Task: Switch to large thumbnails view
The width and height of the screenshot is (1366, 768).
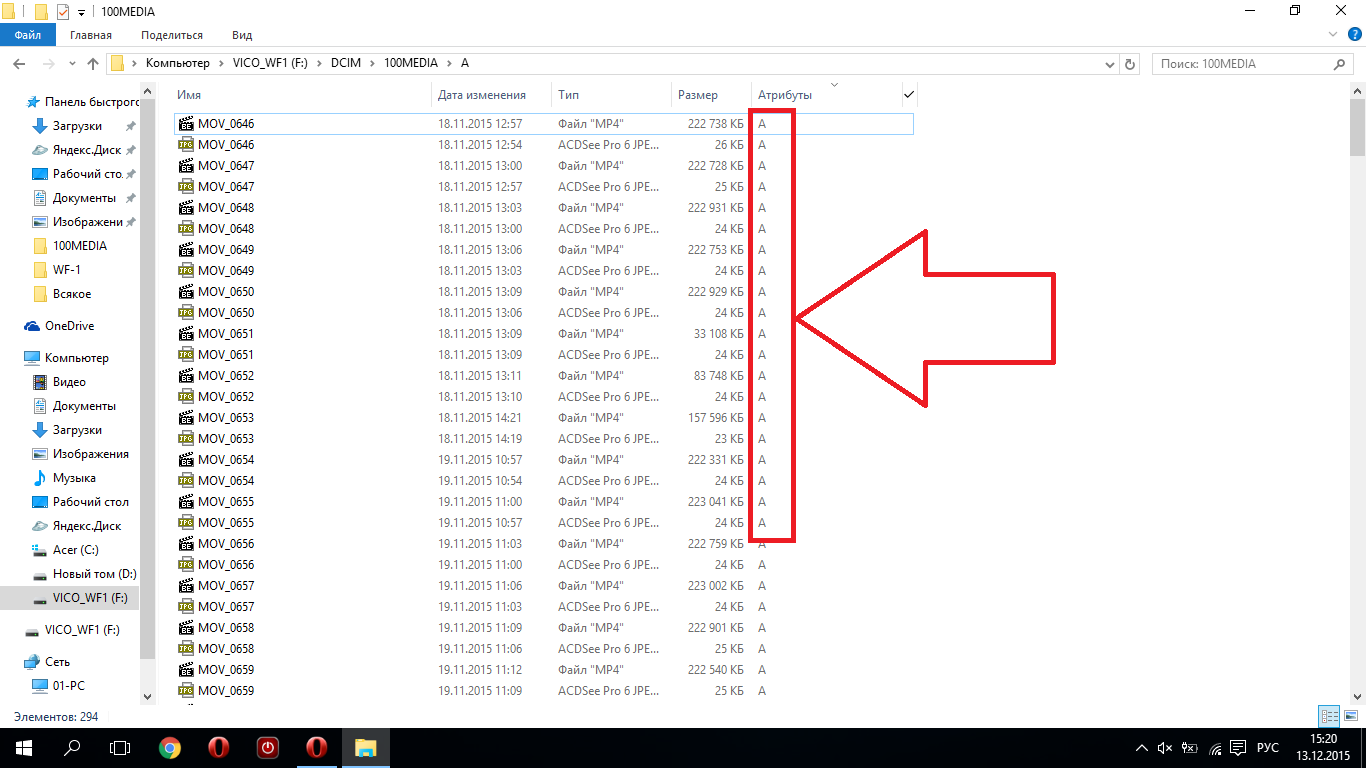Action: tap(1351, 716)
